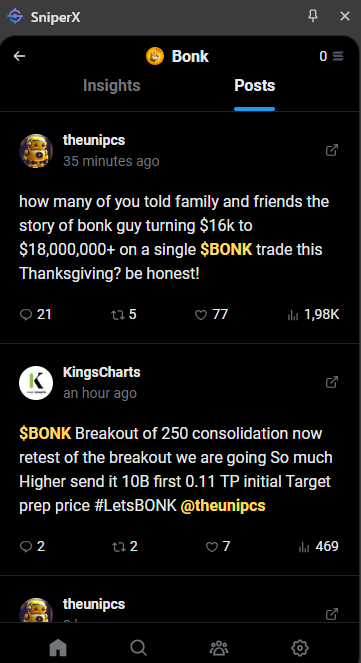
Task: Pin the SniperX window
Action: click(x=313, y=16)
